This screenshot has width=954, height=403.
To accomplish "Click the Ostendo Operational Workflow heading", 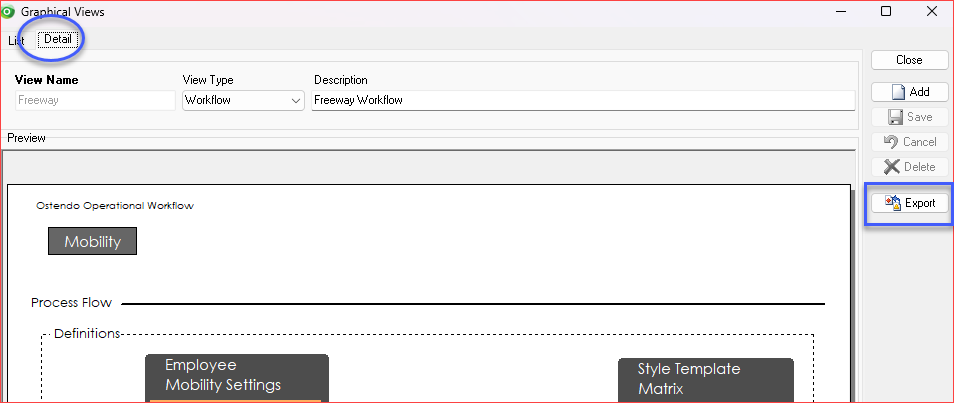I will coord(115,206).
